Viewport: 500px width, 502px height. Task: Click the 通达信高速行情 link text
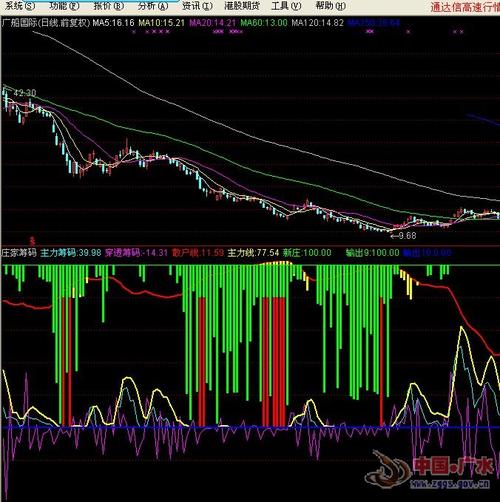coord(465,7)
